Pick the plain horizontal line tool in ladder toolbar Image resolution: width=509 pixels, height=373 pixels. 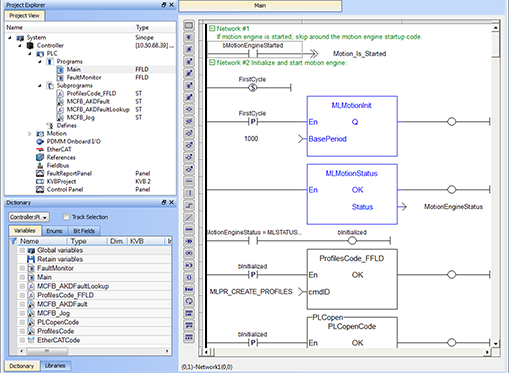click(189, 181)
